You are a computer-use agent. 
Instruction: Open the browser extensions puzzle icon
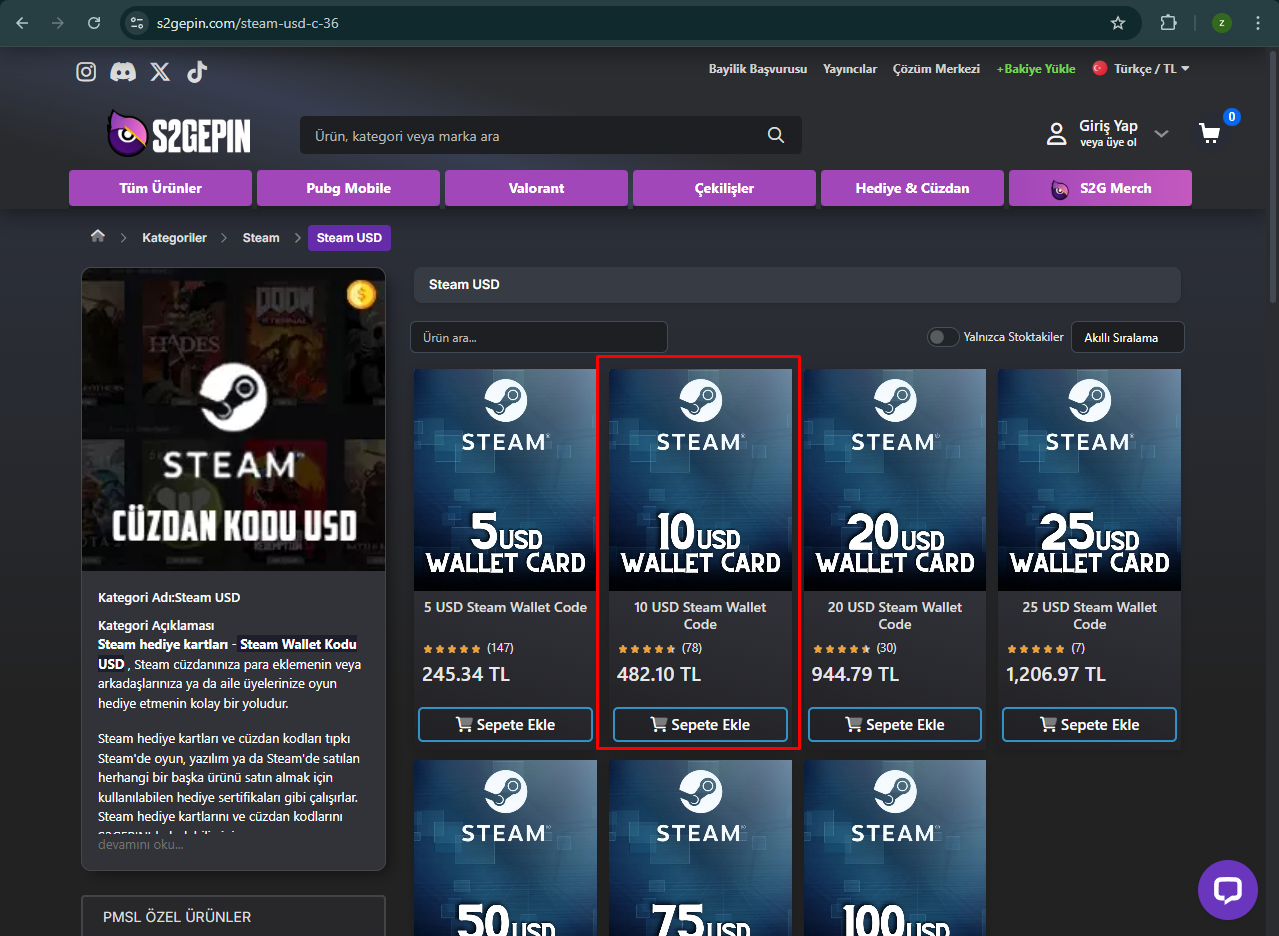(x=1168, y=22)
